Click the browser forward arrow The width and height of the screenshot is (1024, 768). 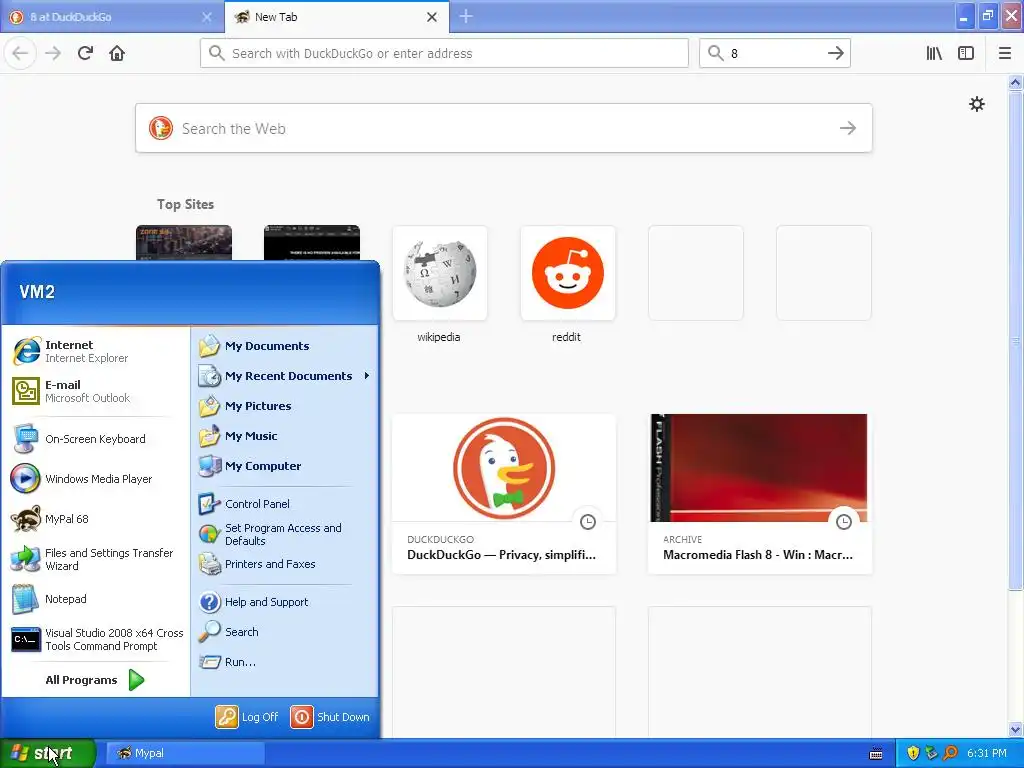coord(53,53)
